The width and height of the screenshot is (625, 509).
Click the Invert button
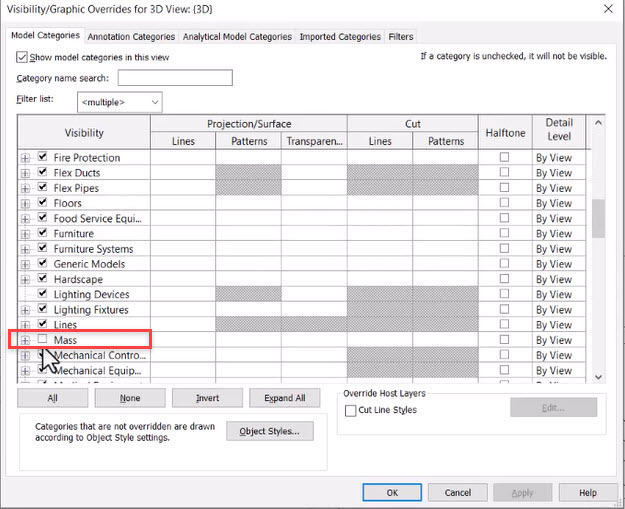[207, 398]
